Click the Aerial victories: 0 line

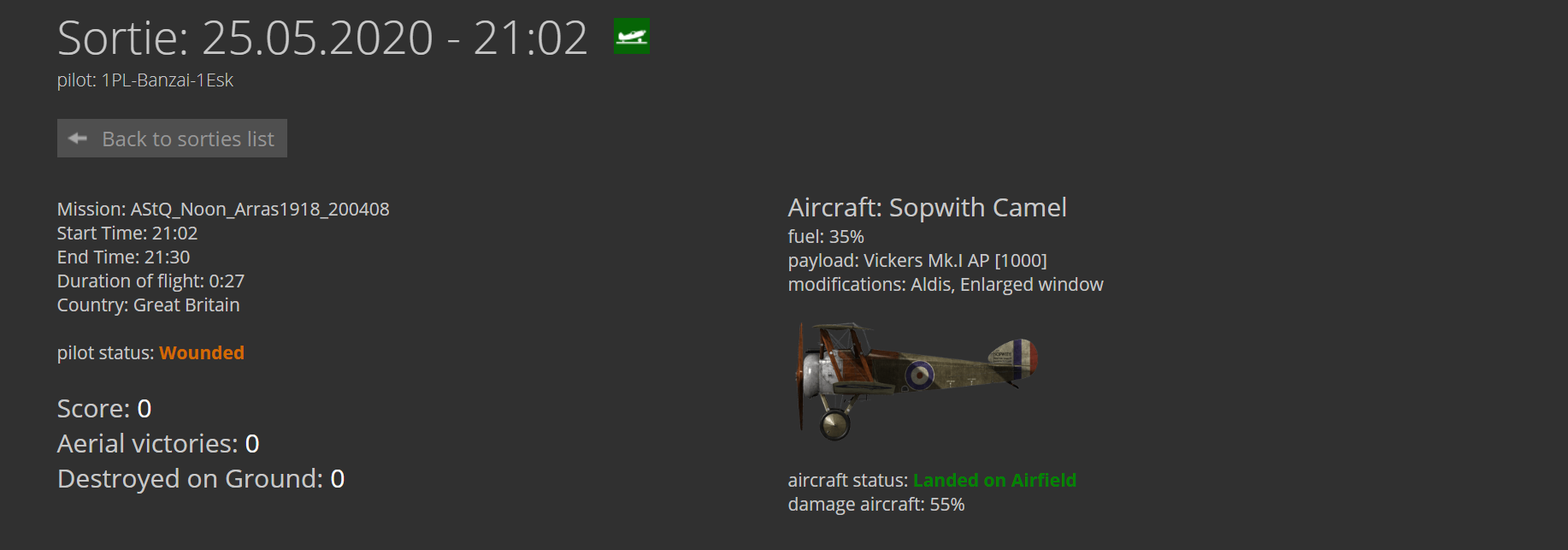(158, 444)
